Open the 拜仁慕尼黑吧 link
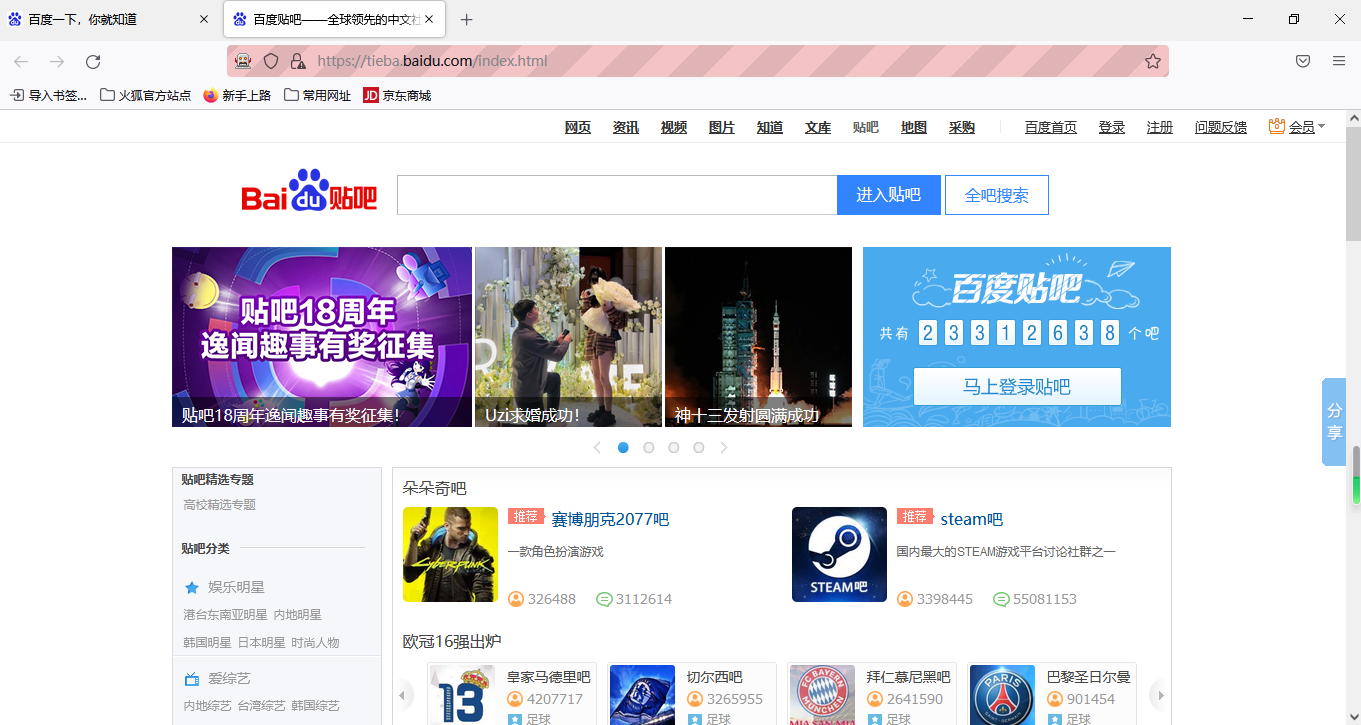The width and height of the screenshot is (1361, 725). (x=908, y=677)
